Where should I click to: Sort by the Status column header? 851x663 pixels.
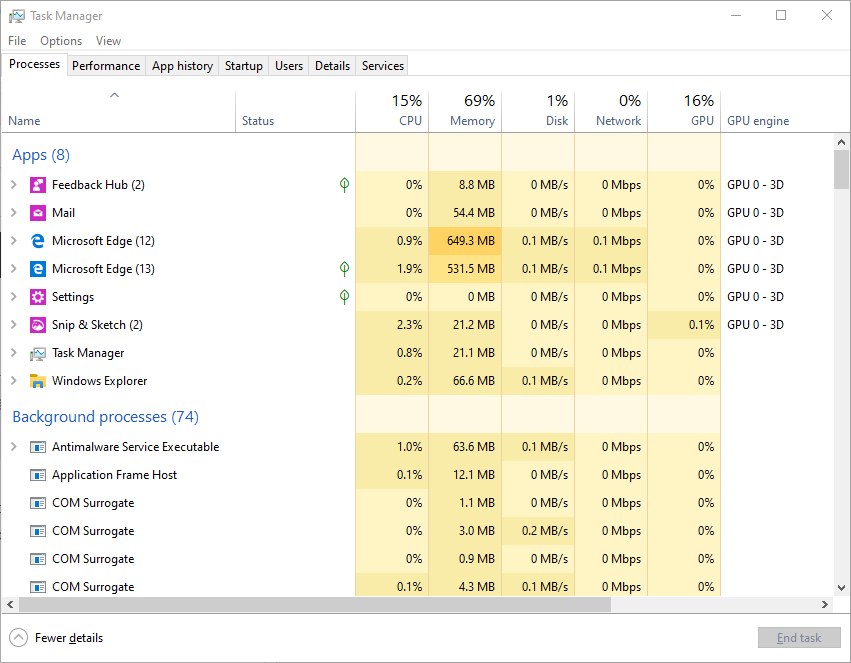click(295, 111)
